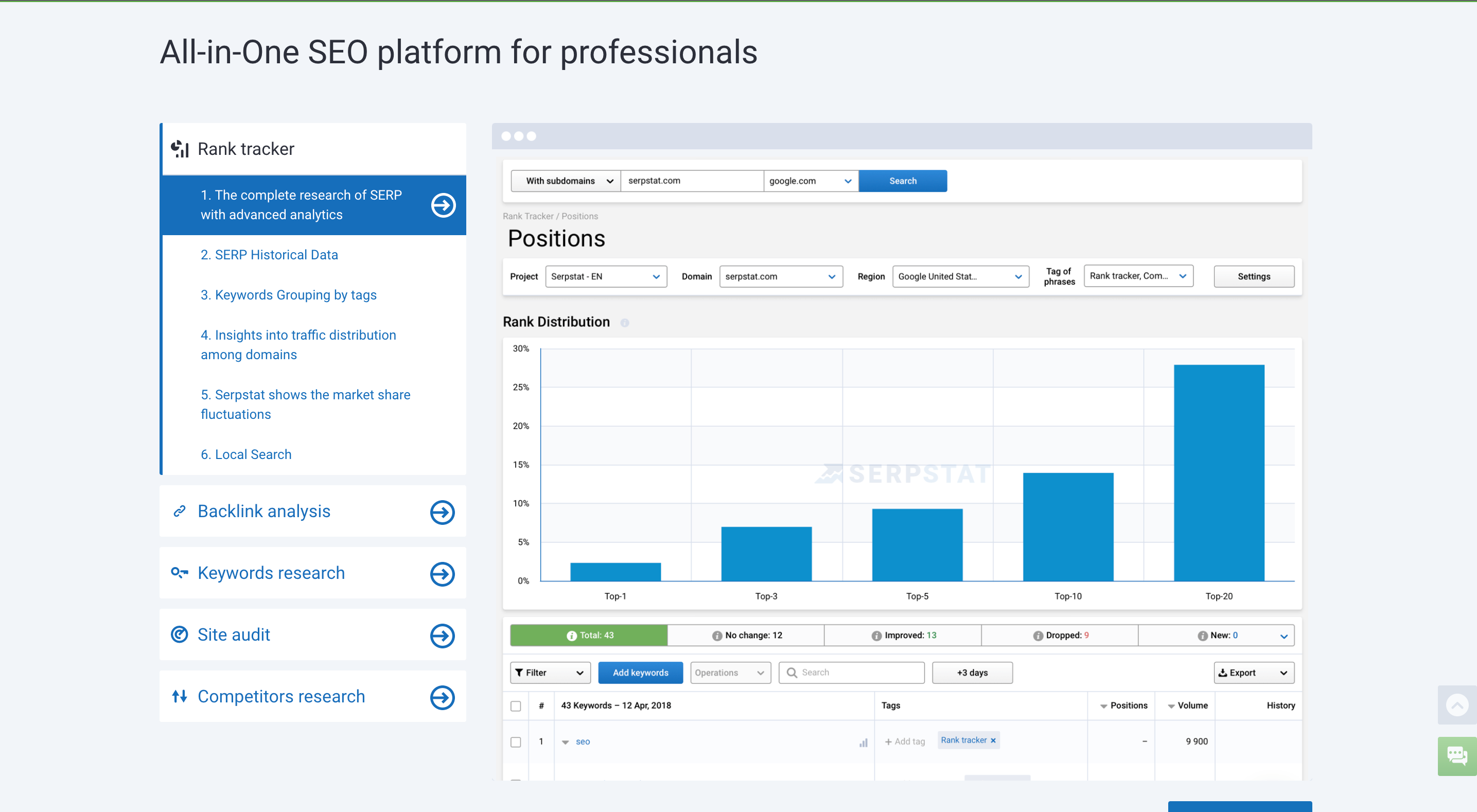1477x812 pixels.
Task: Click info icon next to No change
Action: tap(717, 636)
